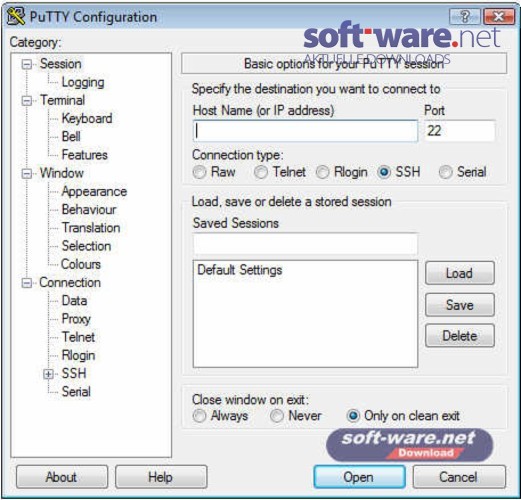Open Appearance settings

click(94, 192)
